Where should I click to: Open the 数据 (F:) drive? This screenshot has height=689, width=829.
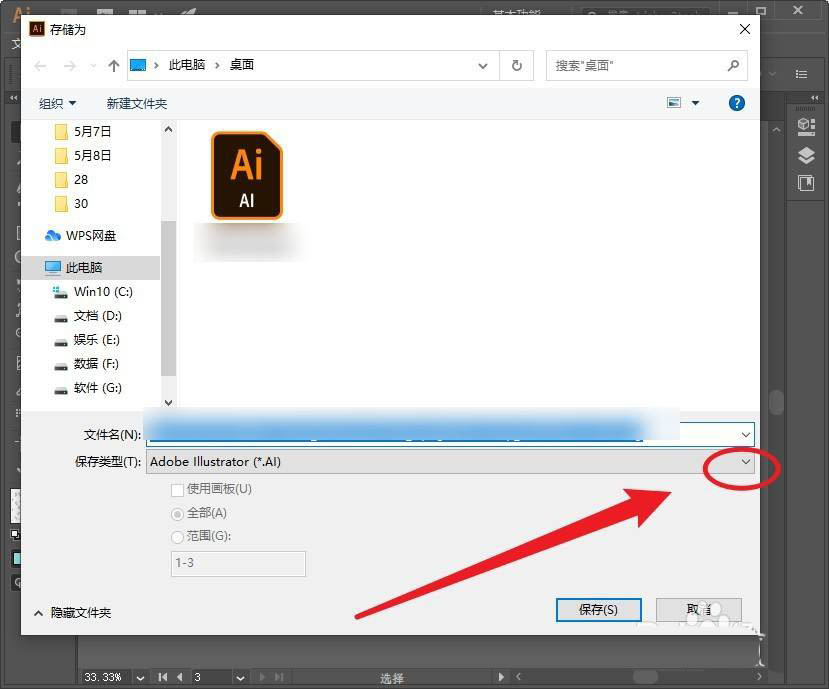tap(86, 364)
